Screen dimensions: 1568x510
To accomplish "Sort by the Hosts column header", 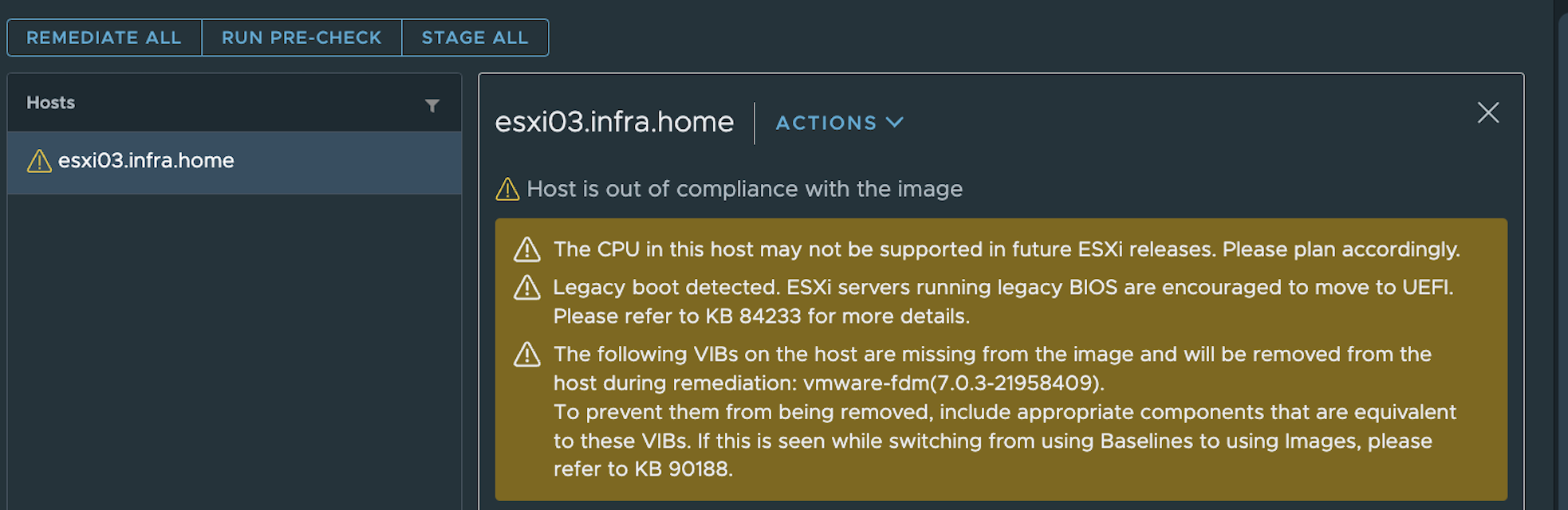I will tap(50, 103).
